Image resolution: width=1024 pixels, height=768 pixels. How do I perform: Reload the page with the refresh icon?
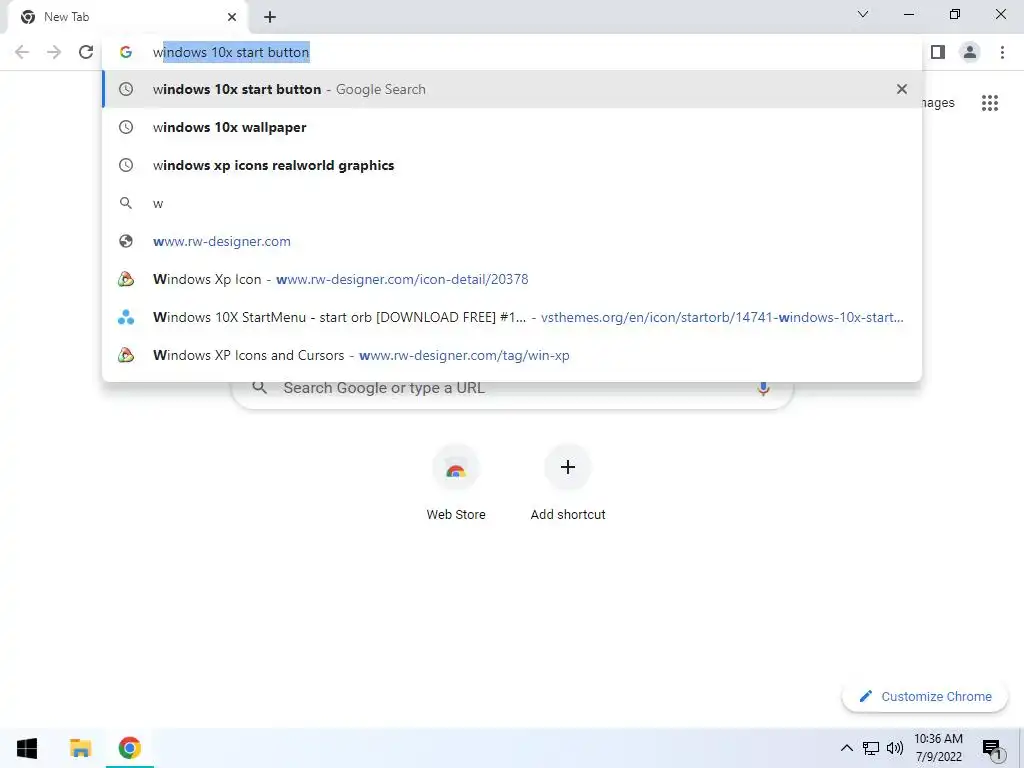click(x=86, y=52)
